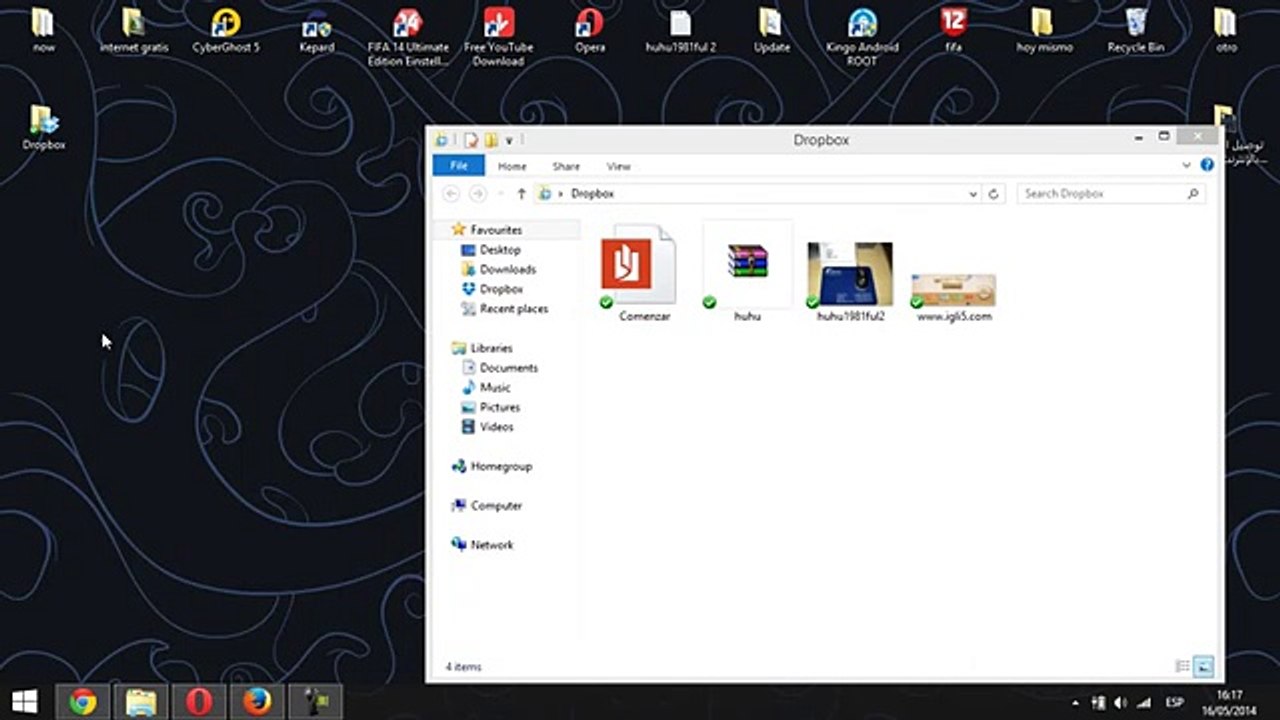
Task: Expand the ribbon with the chevron
Action: pyautogui.click(x=1187, y=165)
